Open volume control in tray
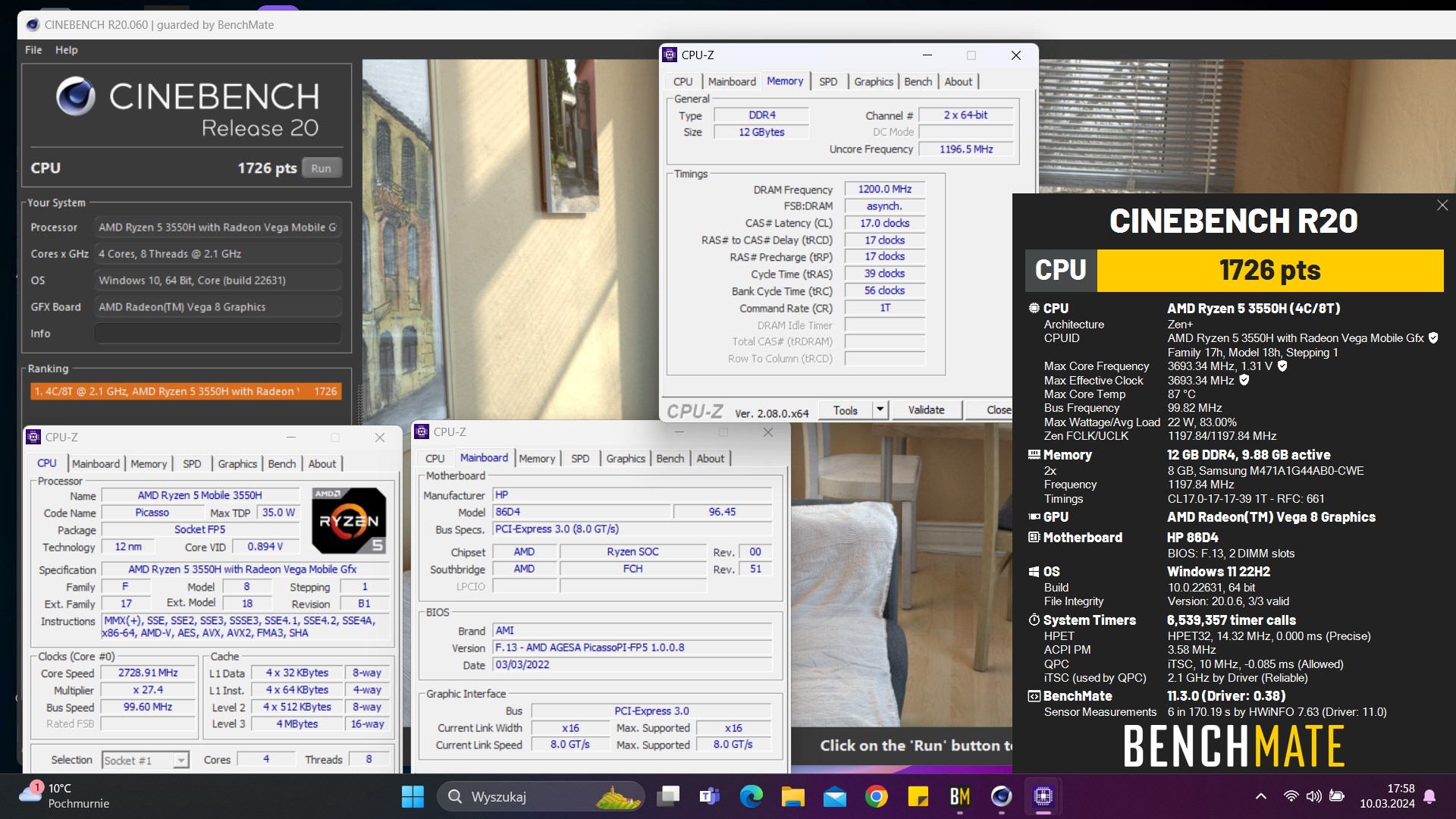The height and width of the screenshot is (819, 1456). (1314, 796)
